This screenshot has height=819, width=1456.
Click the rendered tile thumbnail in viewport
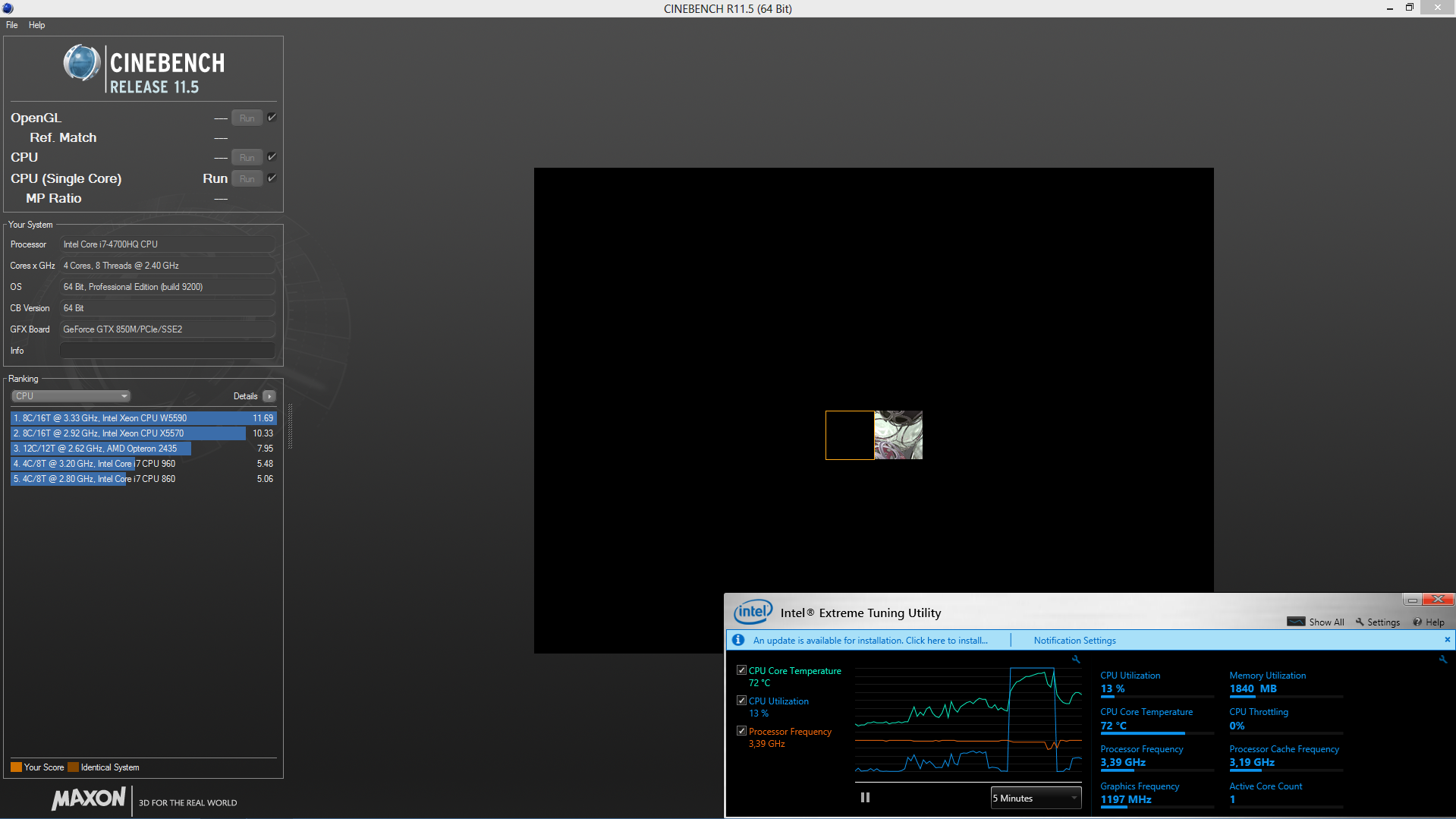898,435
